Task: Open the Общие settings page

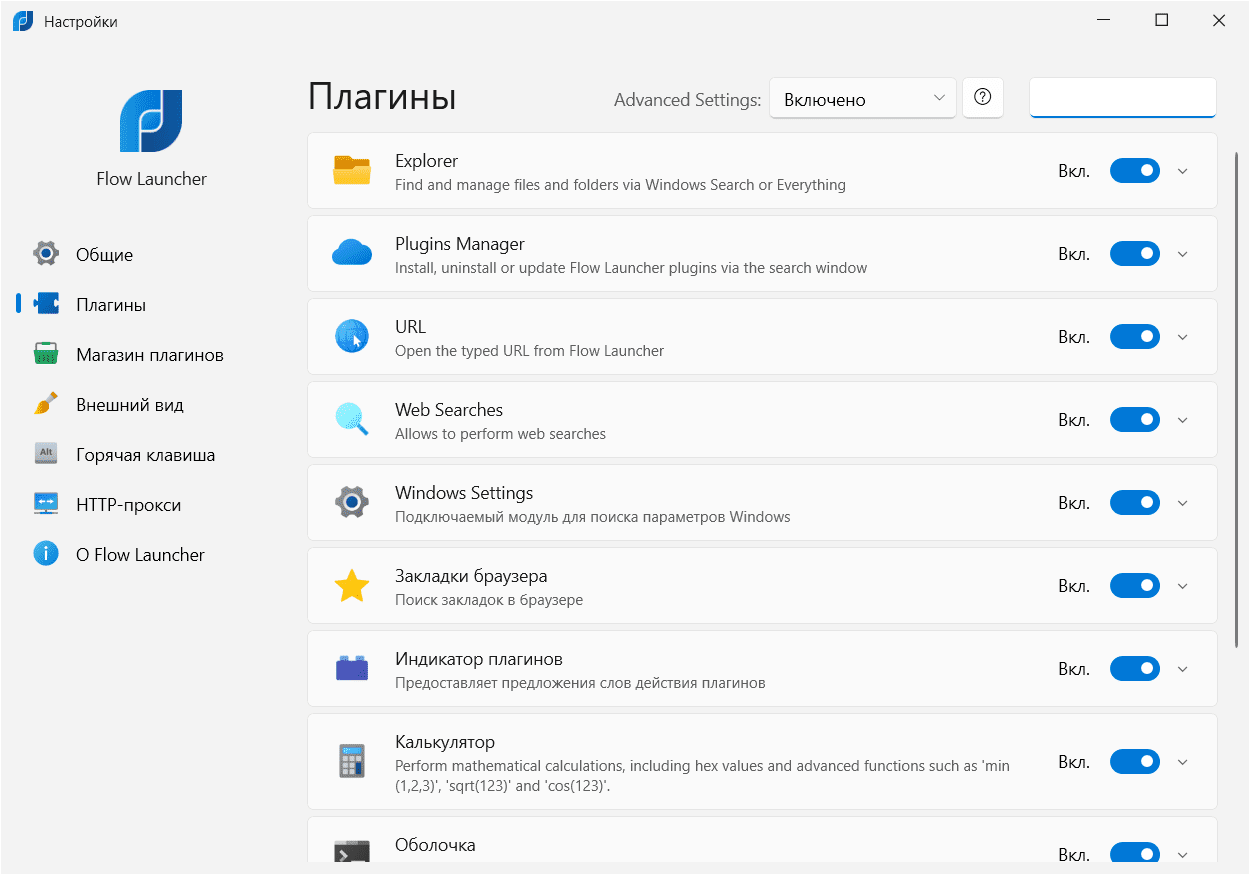Action: [x=150, y=254]
